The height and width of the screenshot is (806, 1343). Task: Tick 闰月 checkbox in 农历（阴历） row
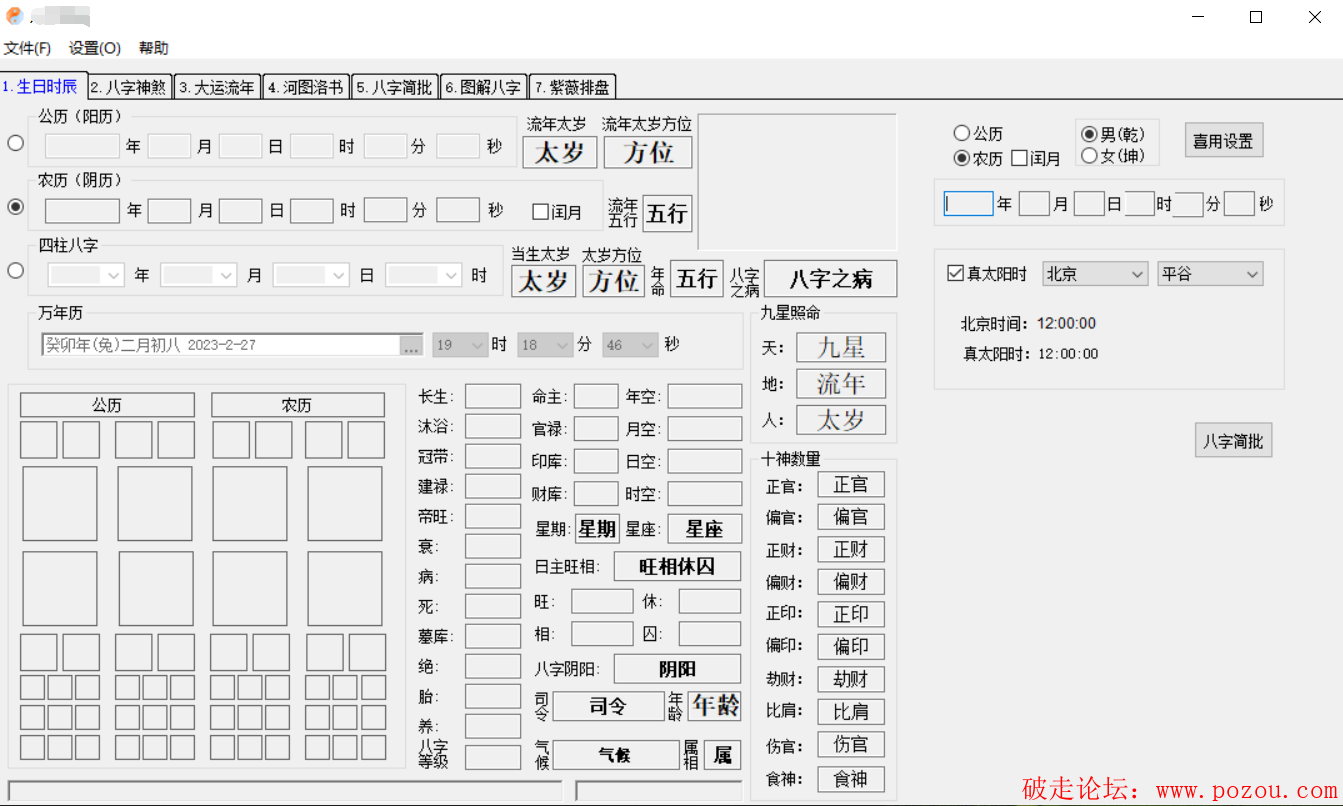click(557, 212)
